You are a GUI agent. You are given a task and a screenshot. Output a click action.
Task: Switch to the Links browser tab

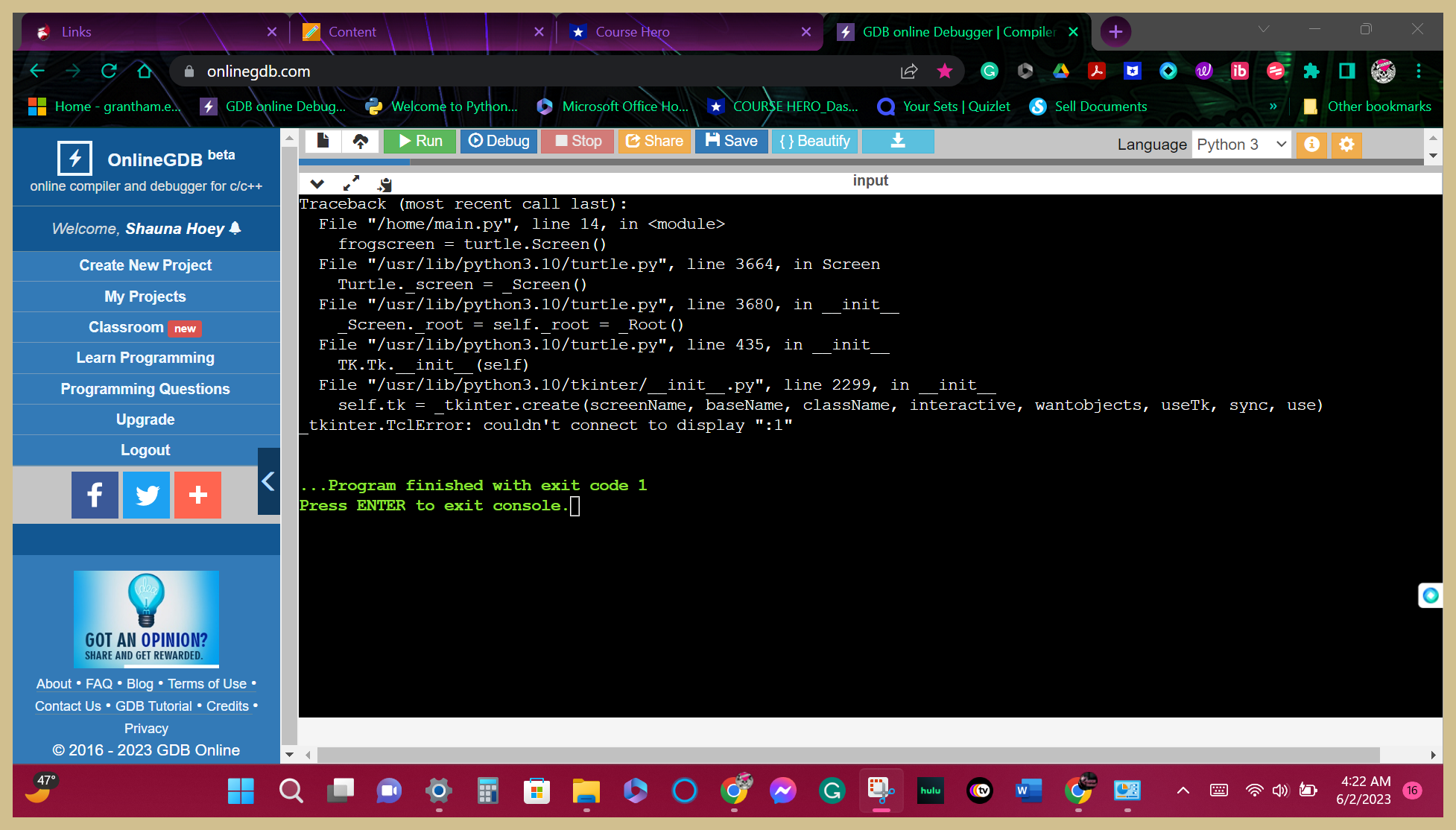(x=156, y=32)
